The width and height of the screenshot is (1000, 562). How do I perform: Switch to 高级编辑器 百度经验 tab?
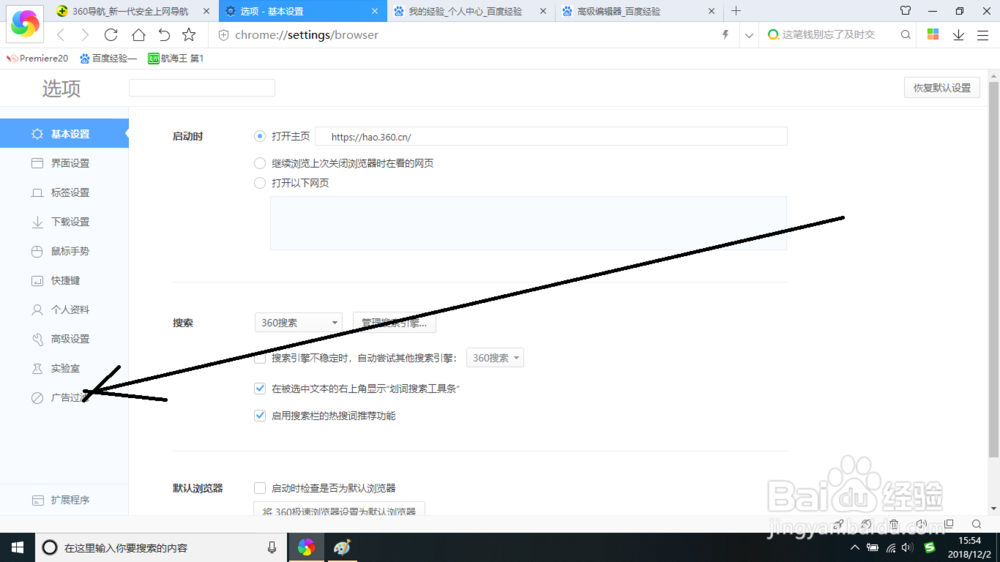(x=639, y=11)
